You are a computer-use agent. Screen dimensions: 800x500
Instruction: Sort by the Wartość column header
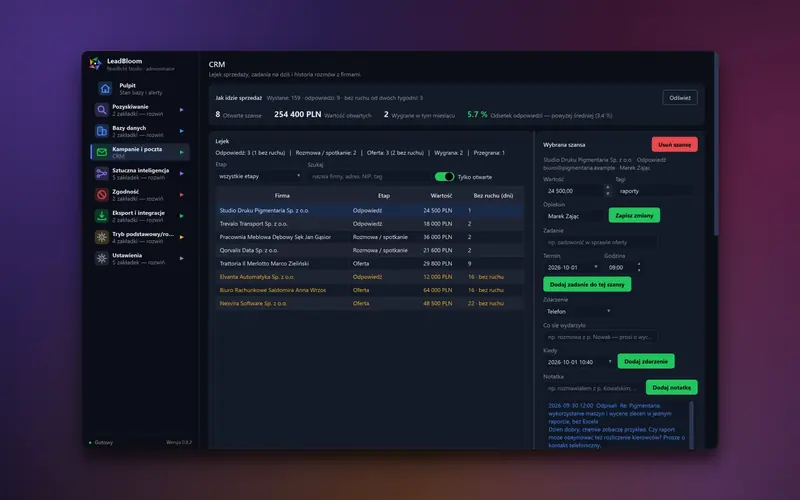(x=441, y=195)
